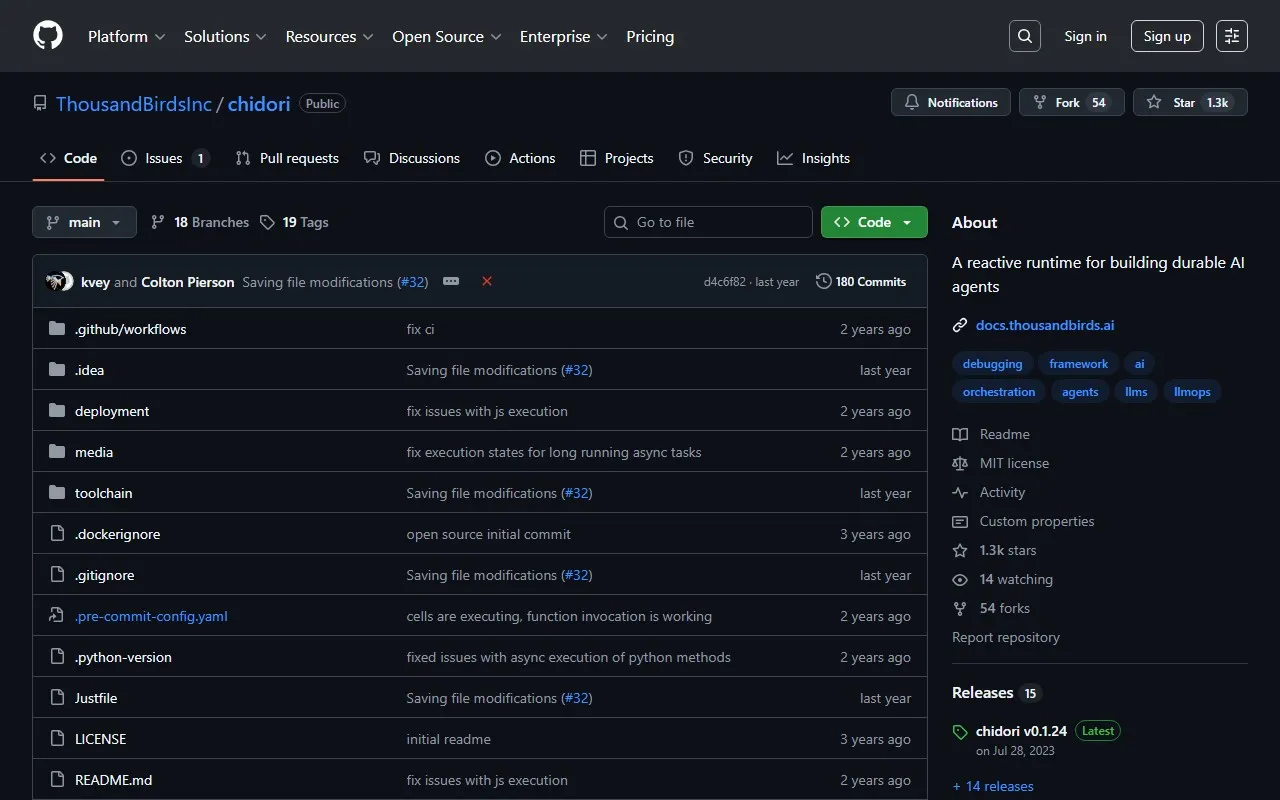Open the Pull requests tab
This screenshot has height=800, width=1280.
click(287, 158)
